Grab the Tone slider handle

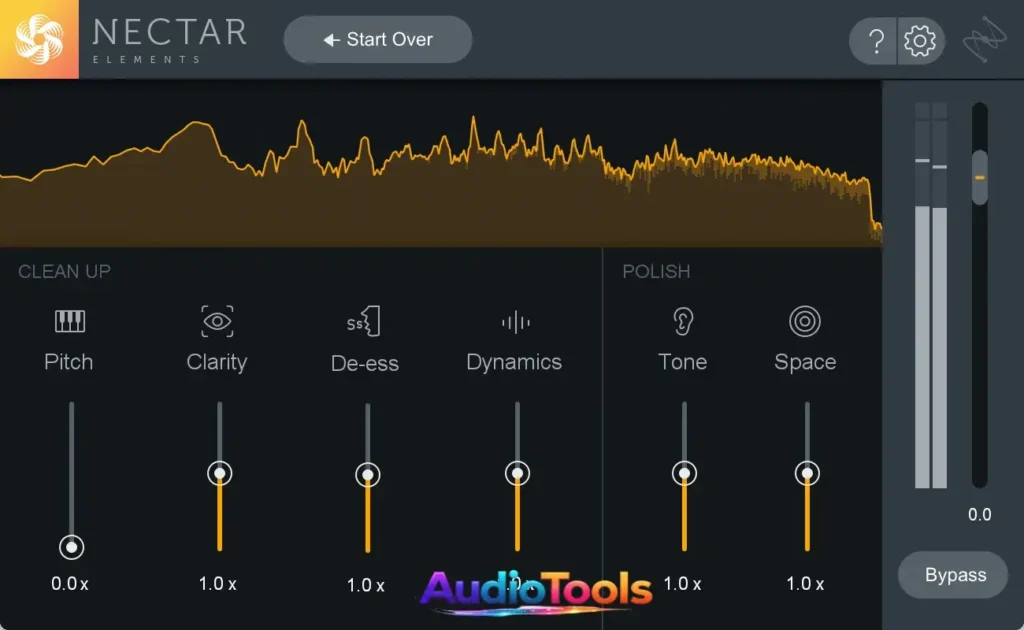pyautogui.click(x=683, y=471)
